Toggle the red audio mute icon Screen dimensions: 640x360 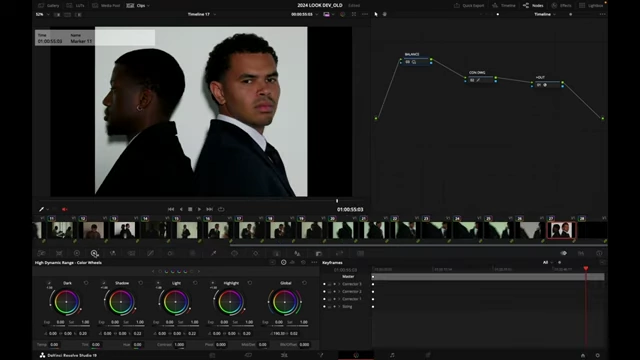coord(64,209)
